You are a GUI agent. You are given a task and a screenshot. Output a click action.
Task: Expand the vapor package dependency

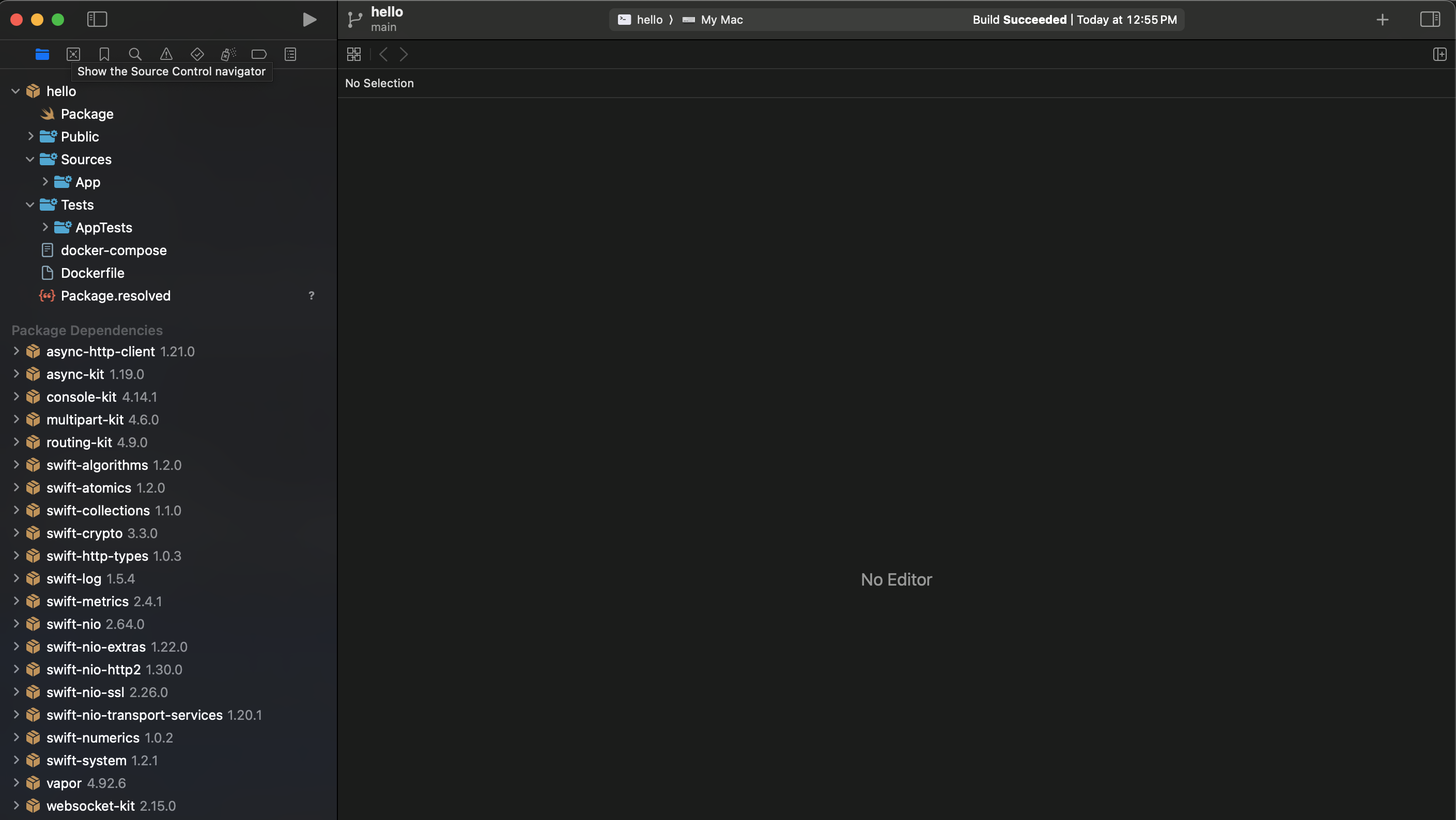[16, 783]
